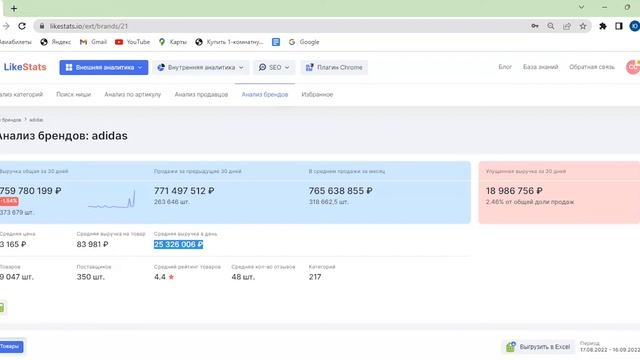Select text 318 662,5 шт.
Screen dimensions: 640x360
329,202
